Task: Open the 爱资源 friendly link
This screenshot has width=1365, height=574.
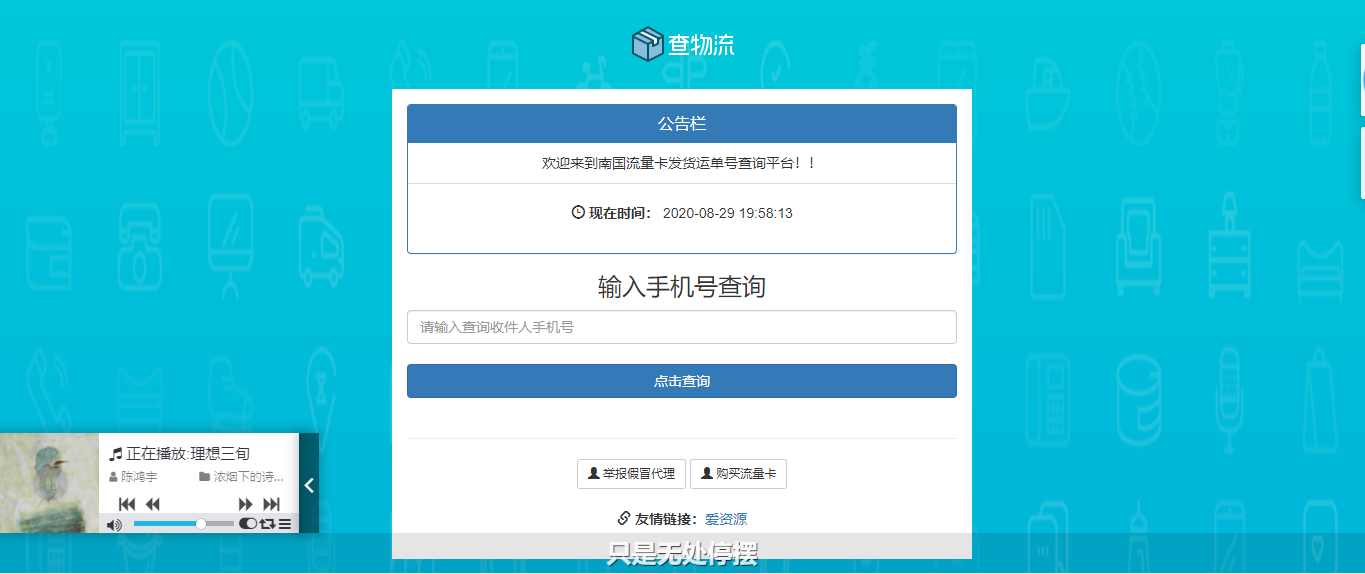Action: coord(725,519)
